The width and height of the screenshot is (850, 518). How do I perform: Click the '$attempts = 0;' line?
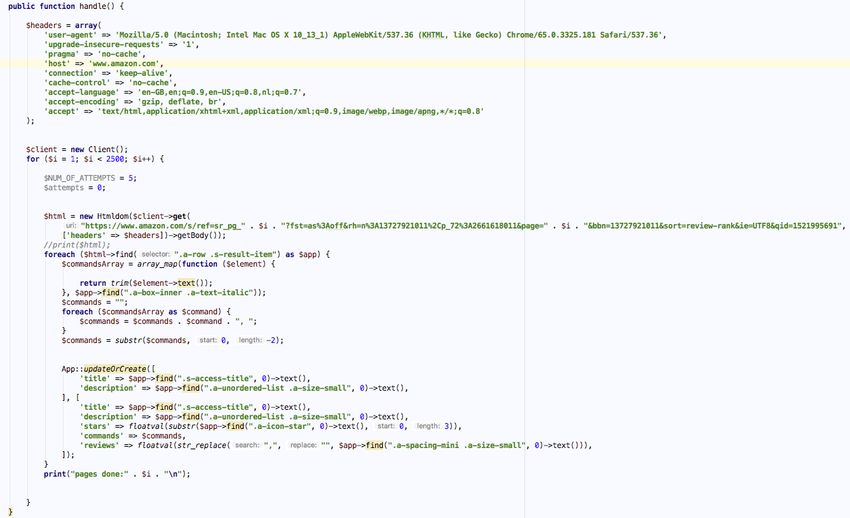point(75,187)
